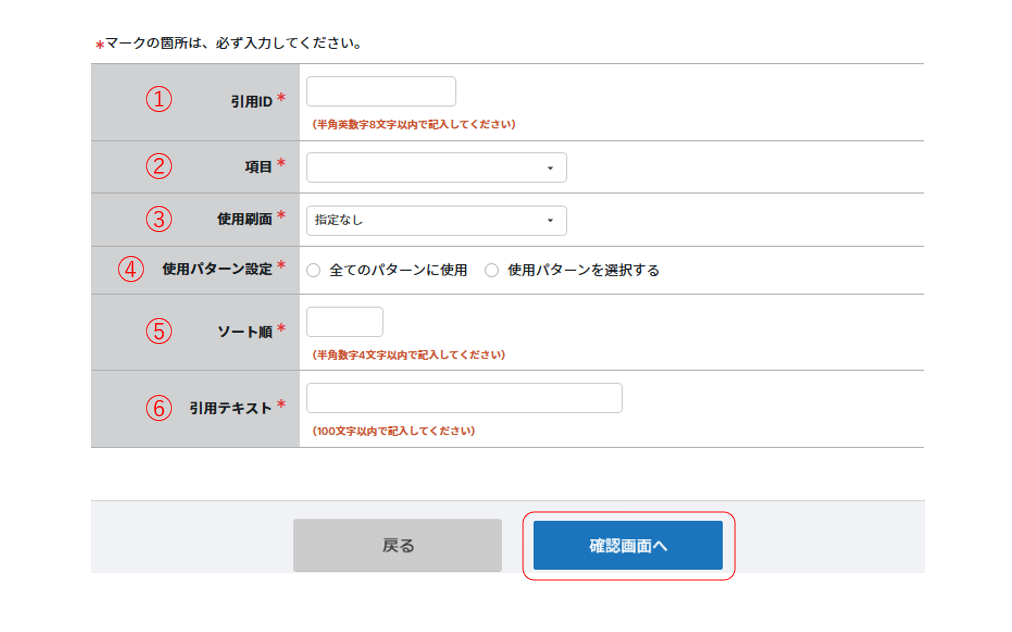
Task: Select the 全てのパターンに使用 radio button
Action: [x=314, y=270]
